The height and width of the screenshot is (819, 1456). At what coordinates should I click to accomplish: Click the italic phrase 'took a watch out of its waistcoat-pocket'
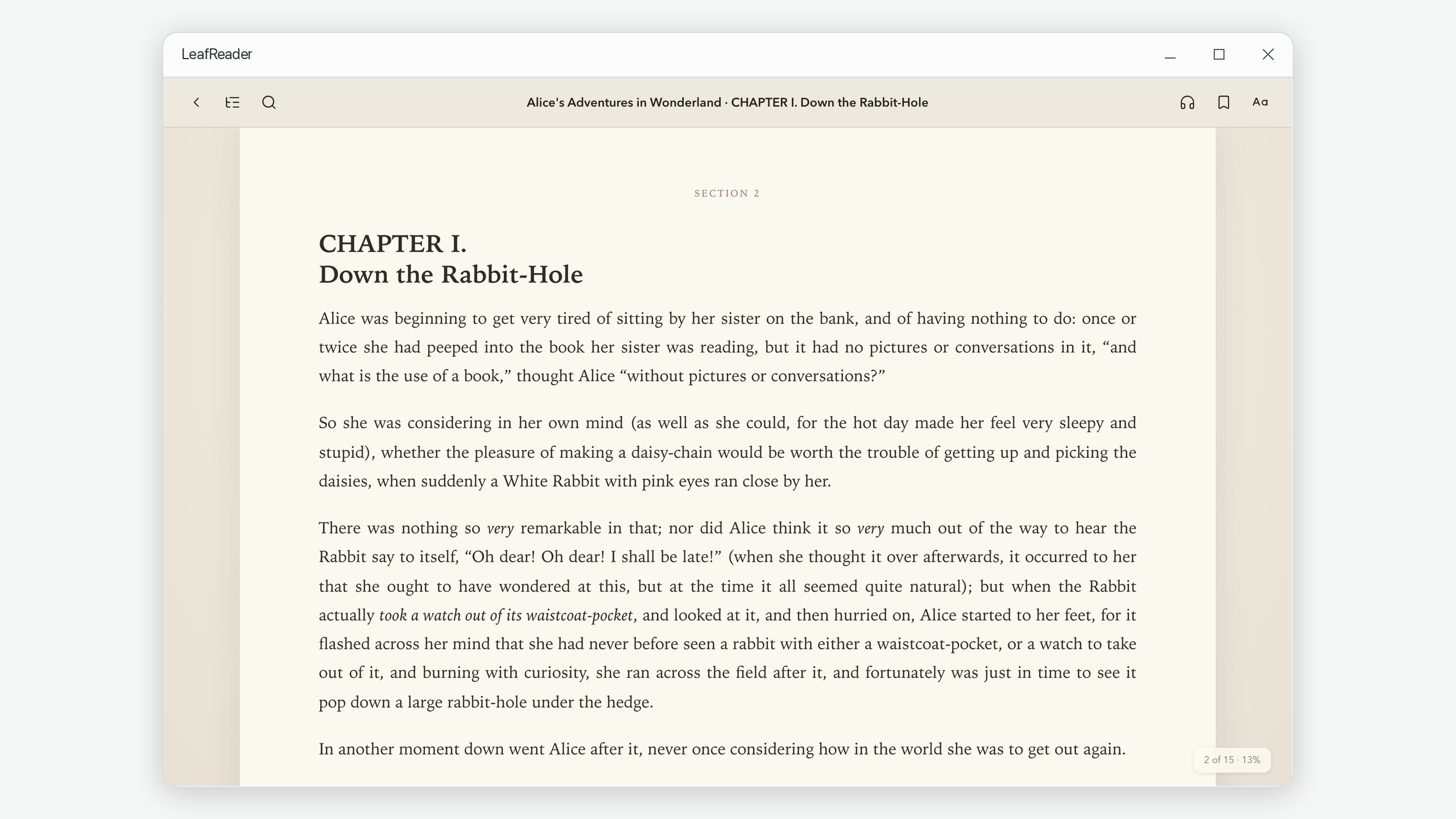[x=506, y=615]
